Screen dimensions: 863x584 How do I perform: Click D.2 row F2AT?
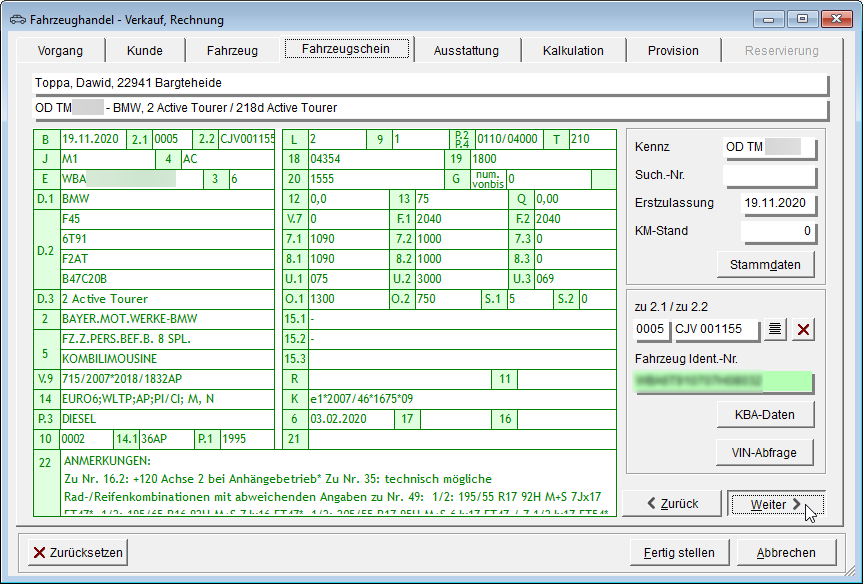click(167, 259)
